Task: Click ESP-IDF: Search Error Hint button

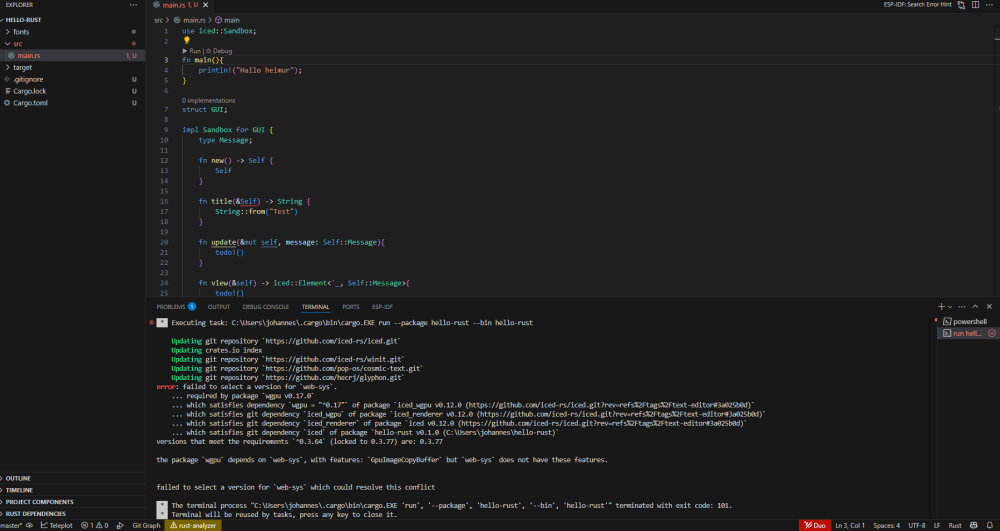Action: tap(917, 4)
